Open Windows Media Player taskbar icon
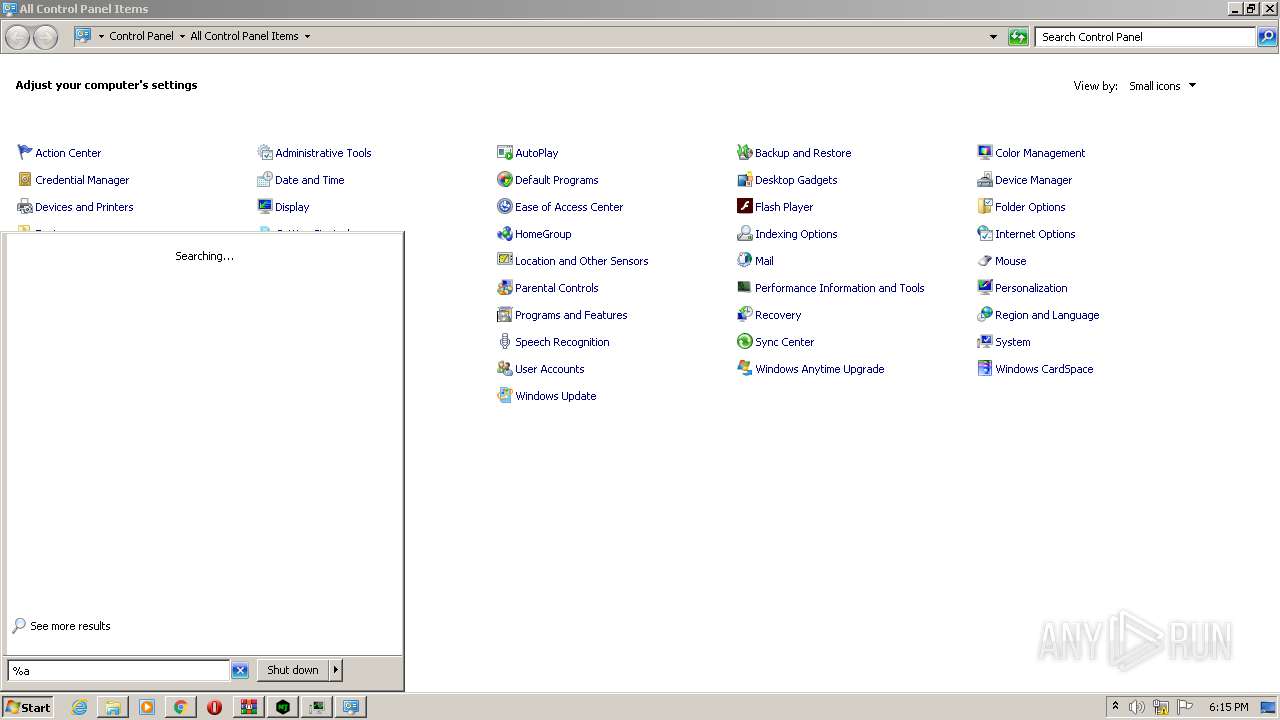Viewport: 1280px width, 720px height. [147, 707]
